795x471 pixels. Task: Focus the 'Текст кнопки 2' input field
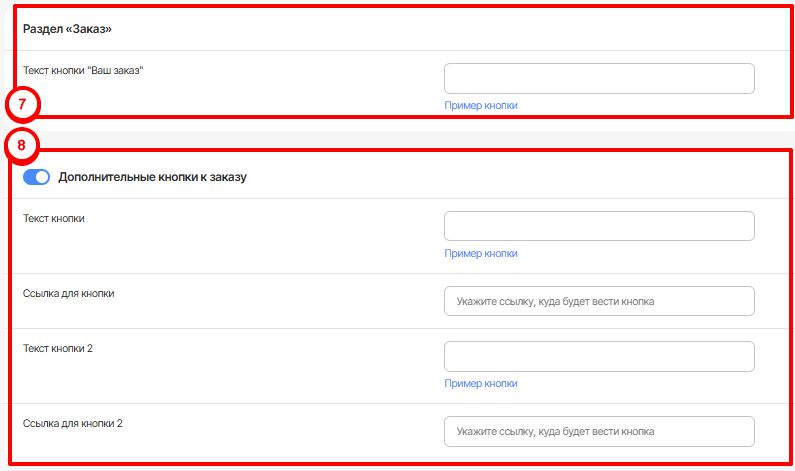tap(598, 356)
